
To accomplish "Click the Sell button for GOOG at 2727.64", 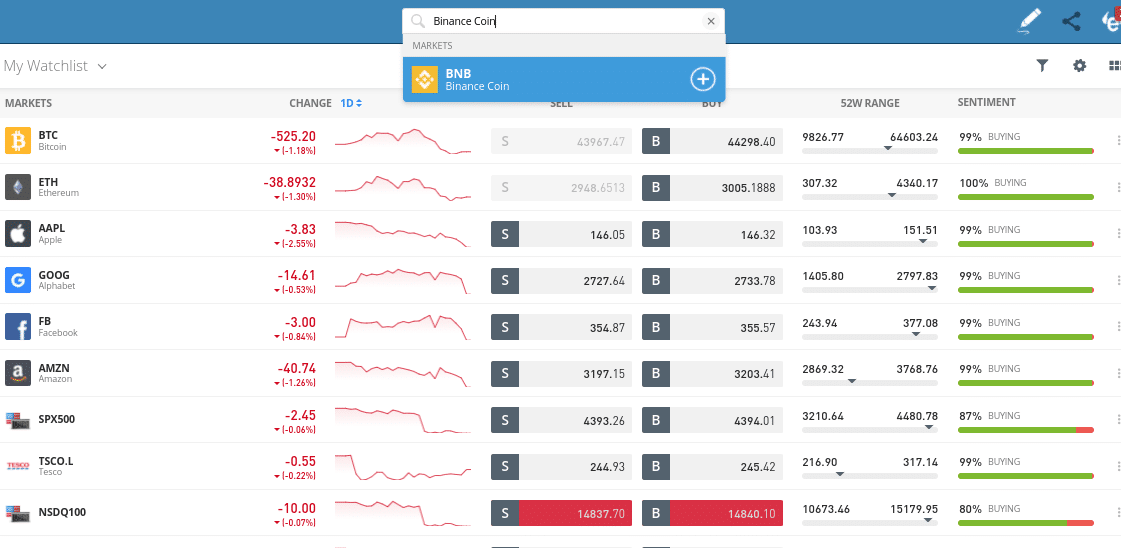I will point(561,280).
